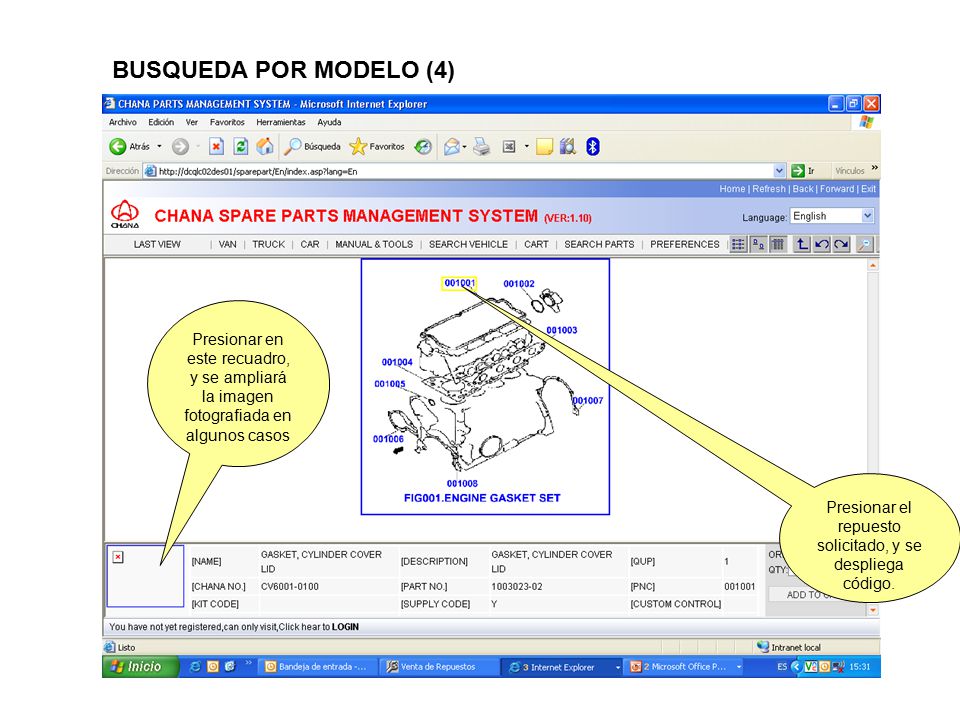Image resolution: width=960 pixels, height=720 pixels.
Task: Expand the Vínculos links chevron
Action: [x=874, y=168]
